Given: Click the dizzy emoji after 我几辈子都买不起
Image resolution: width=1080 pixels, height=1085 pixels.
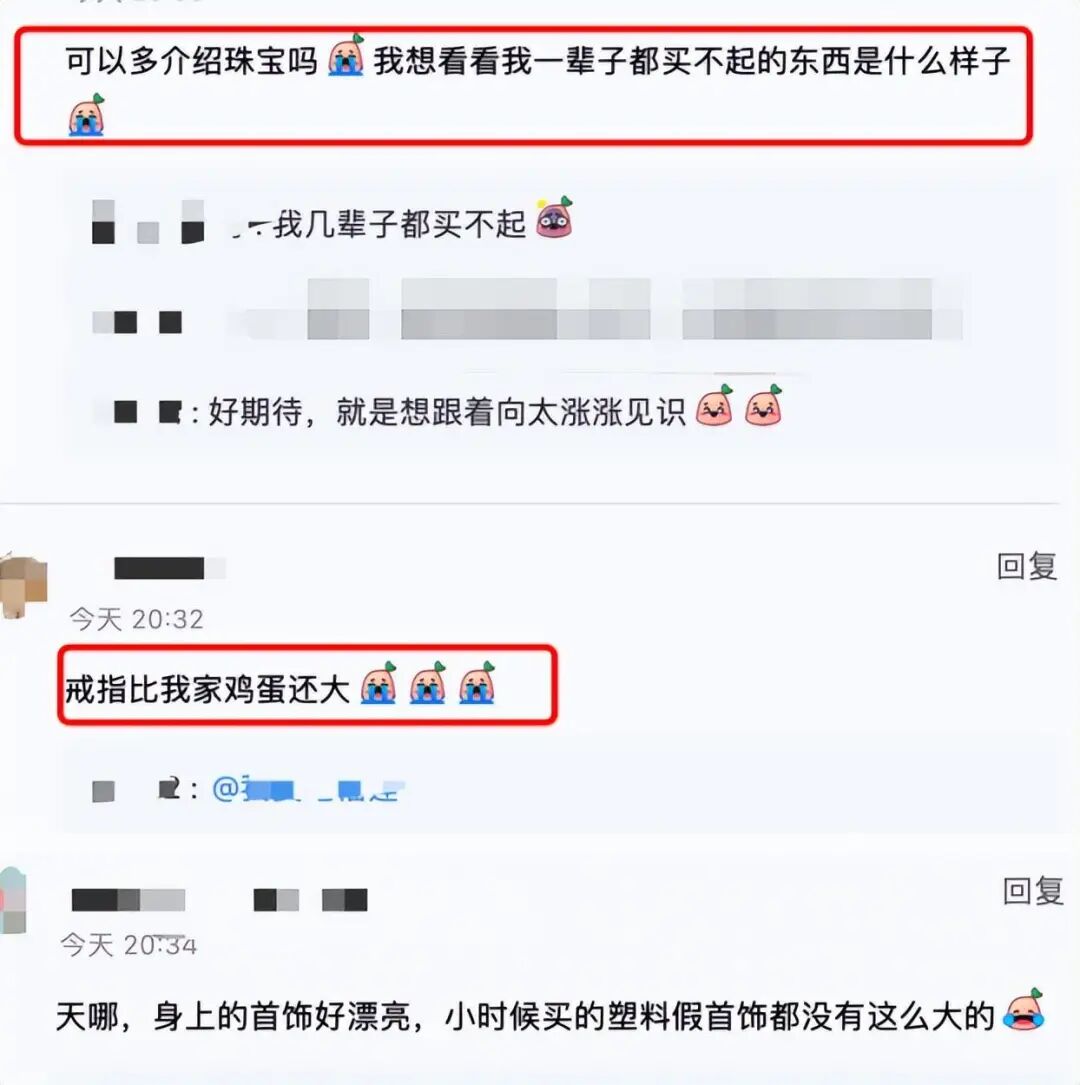Looking at the screenshot, I should pos(555,218).
